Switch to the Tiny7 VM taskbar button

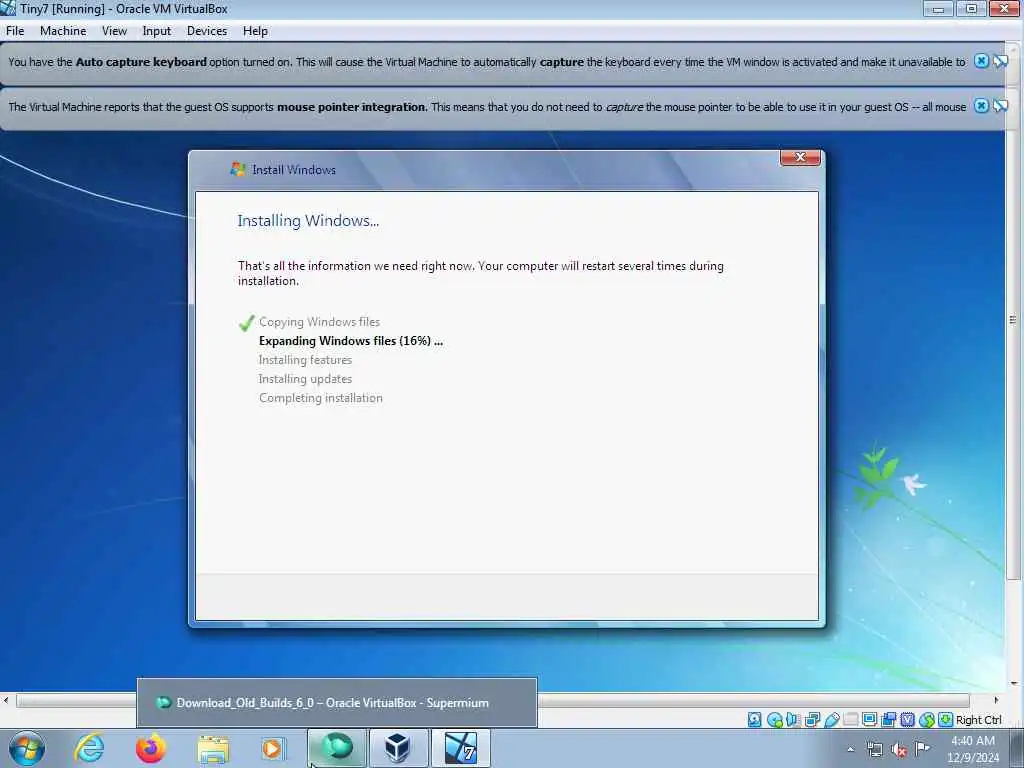click(x=460, y=748)
